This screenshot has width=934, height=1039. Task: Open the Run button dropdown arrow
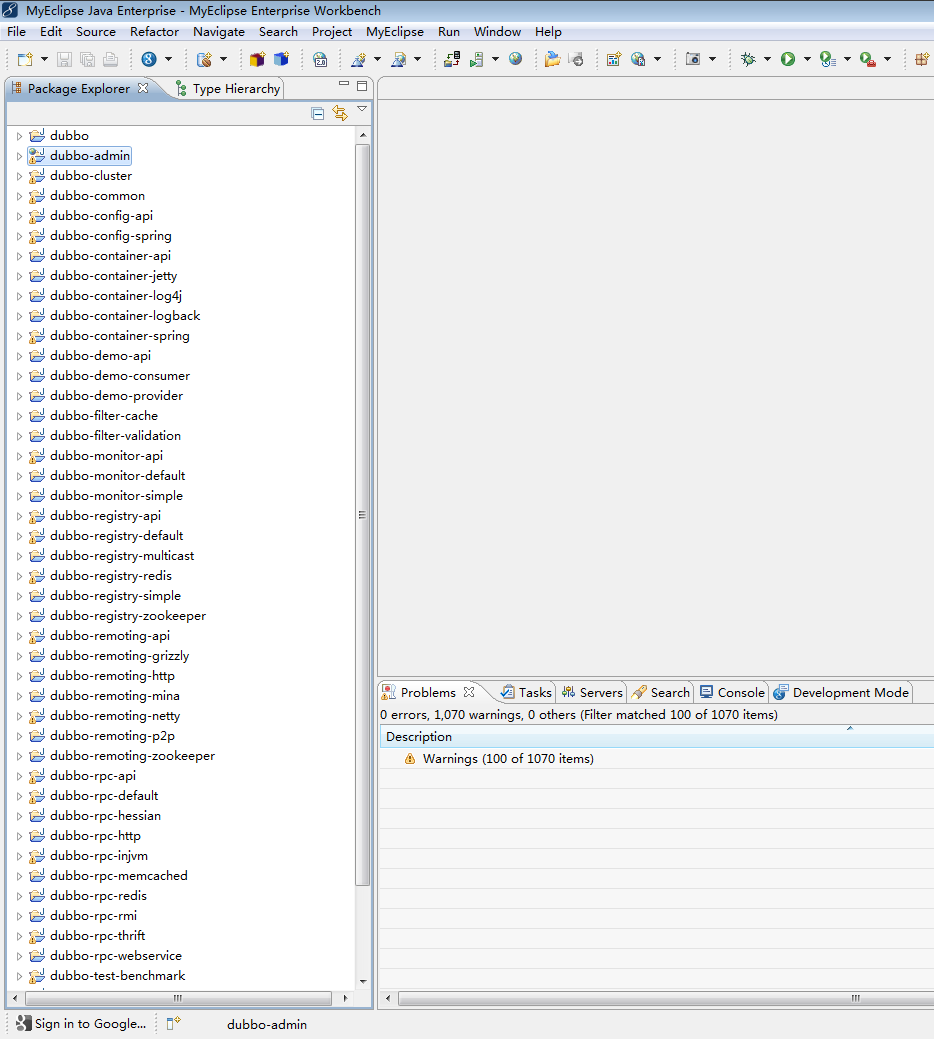(x=807, y=60)
